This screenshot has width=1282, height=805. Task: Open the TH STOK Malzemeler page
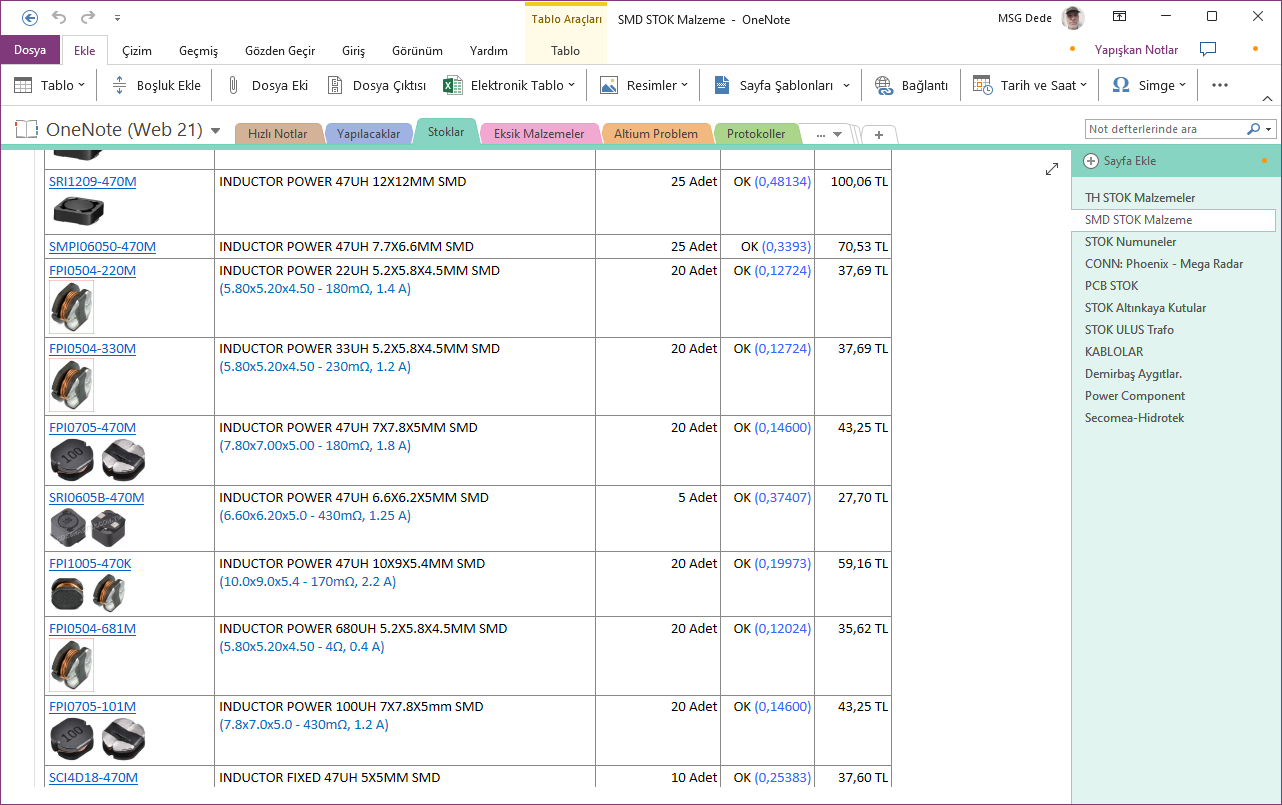point(1140,198)
